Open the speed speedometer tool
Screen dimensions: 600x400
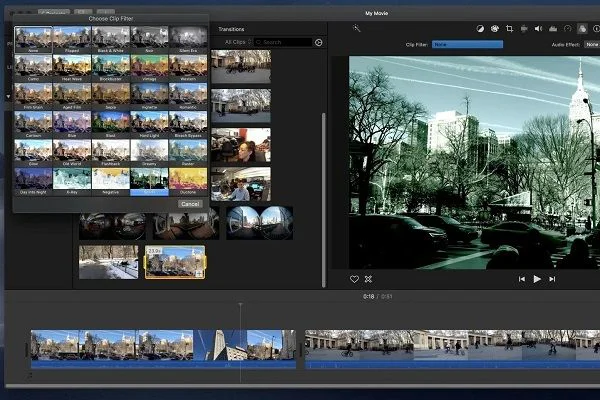pos(567,29)
